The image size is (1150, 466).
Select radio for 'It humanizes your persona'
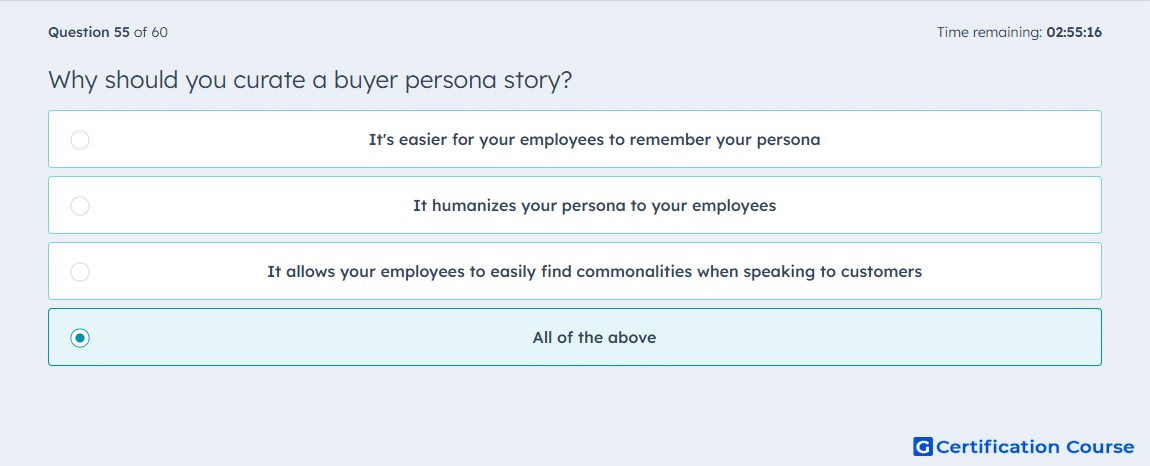tap(80, 205)
